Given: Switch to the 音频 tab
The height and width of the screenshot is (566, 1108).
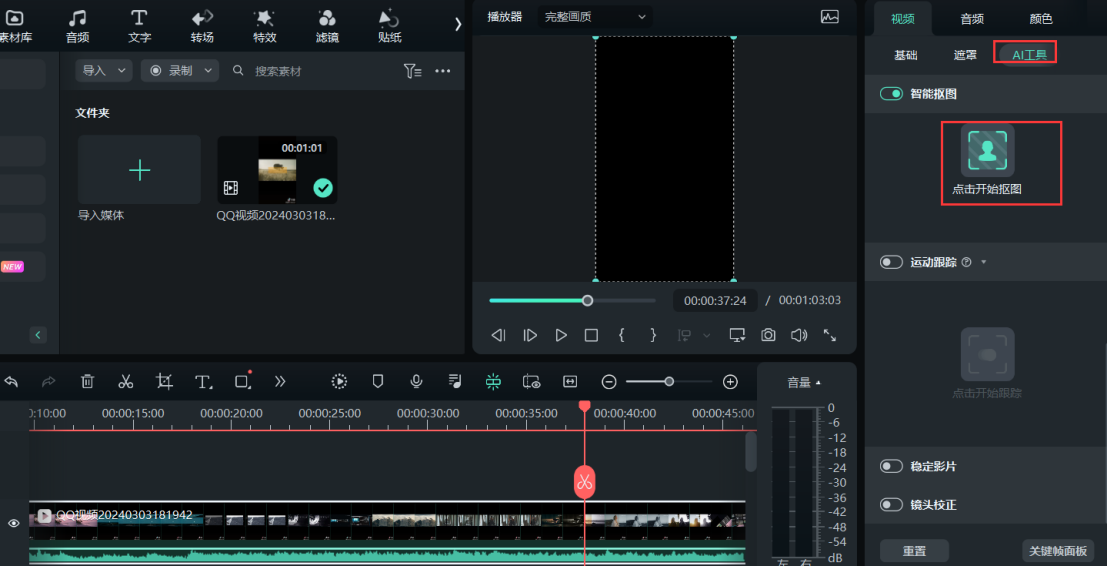Looking at the screenshot, I should (972, 18).
